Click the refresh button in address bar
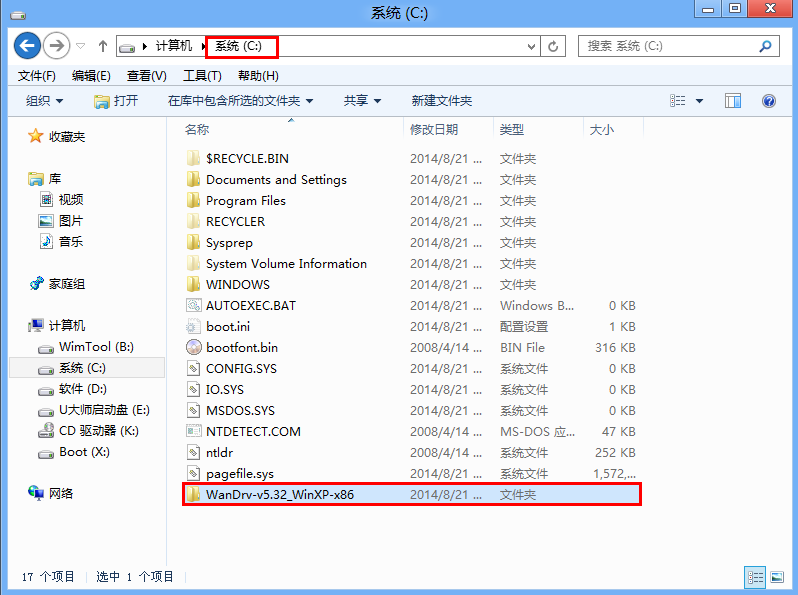The image size is (798, 595). click(x=554, y=46)
